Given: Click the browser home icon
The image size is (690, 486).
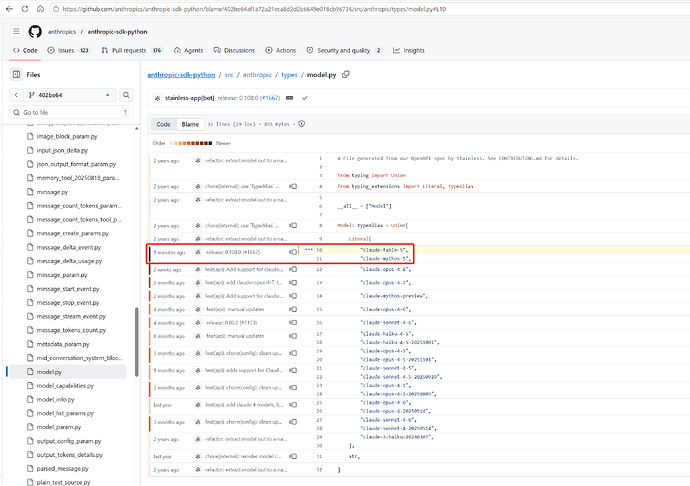Looking at the screenshot, I should tap(40, 8).
